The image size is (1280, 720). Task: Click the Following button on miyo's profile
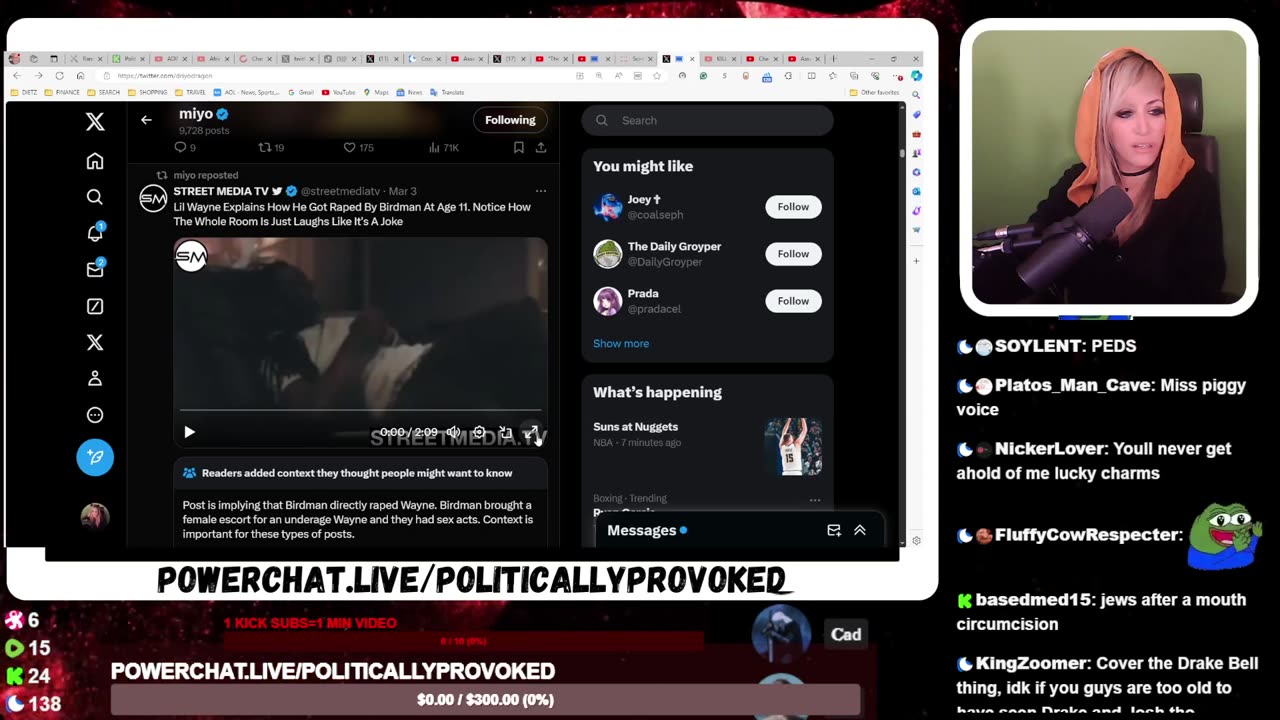(x=510, y=120)
